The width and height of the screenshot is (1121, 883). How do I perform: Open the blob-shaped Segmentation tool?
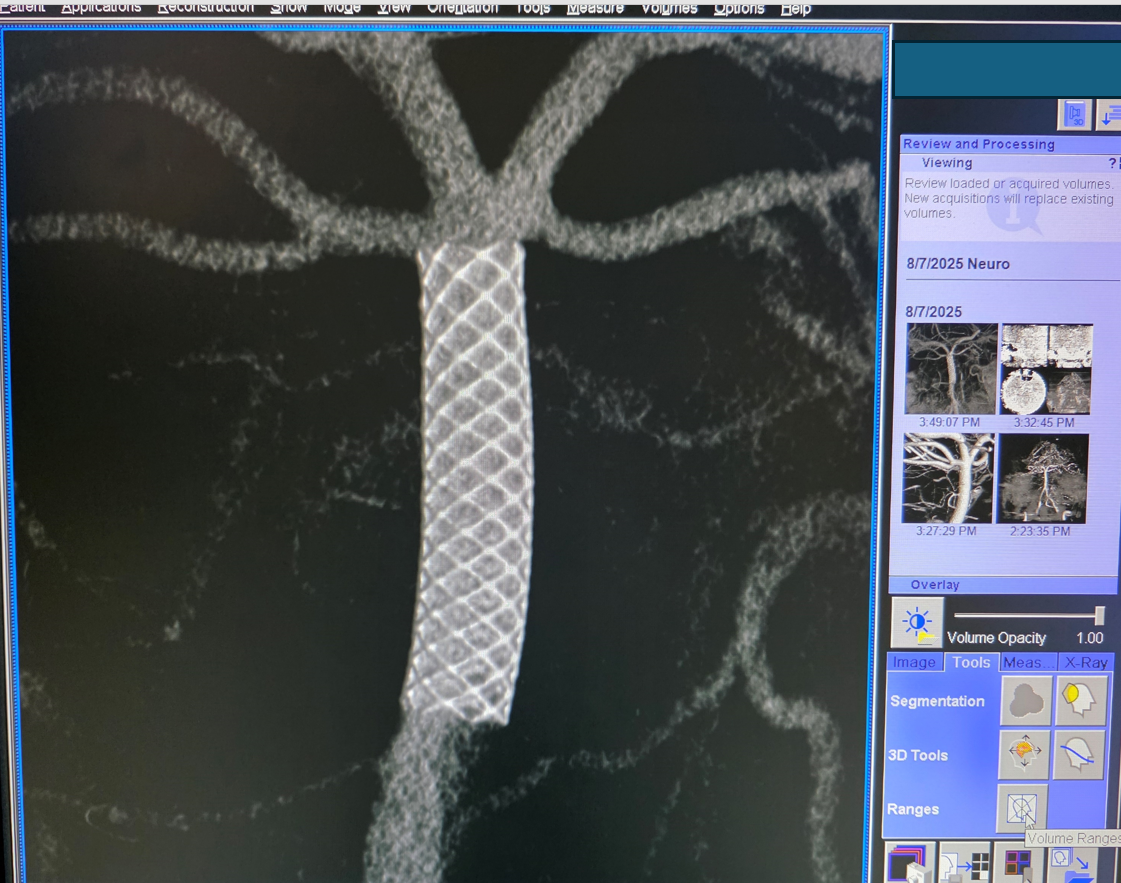[x=1026, y=700]
